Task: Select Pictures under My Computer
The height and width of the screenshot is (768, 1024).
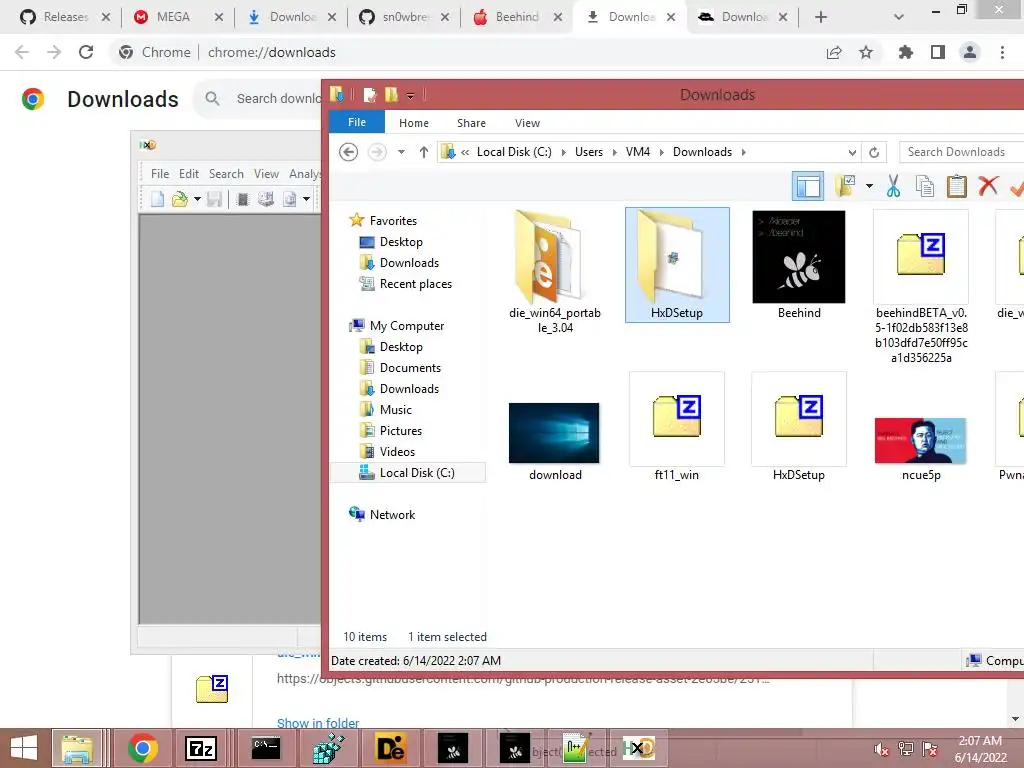Action: (400, 430)
